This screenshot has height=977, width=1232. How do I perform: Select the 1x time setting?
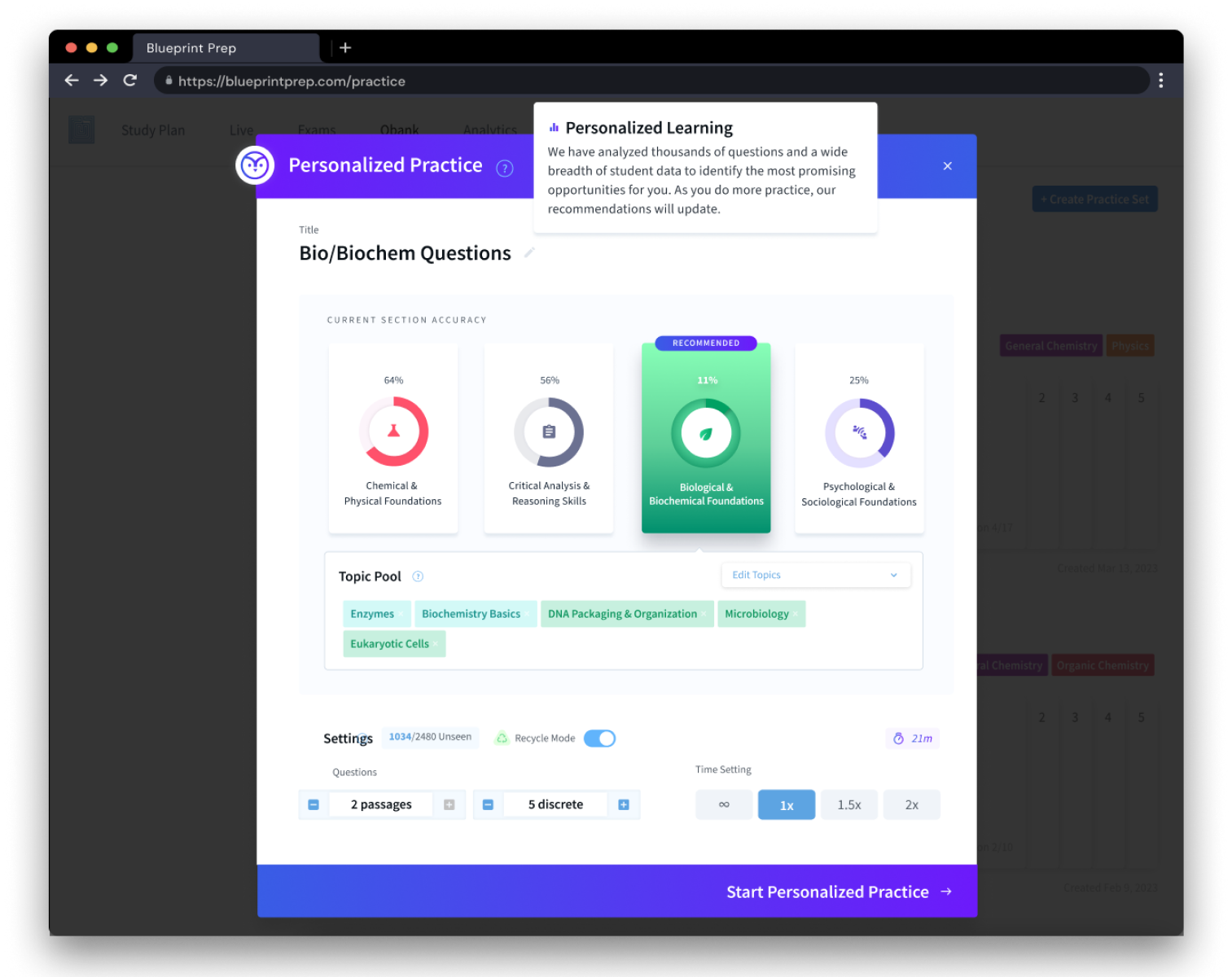(x=787, y=804)
